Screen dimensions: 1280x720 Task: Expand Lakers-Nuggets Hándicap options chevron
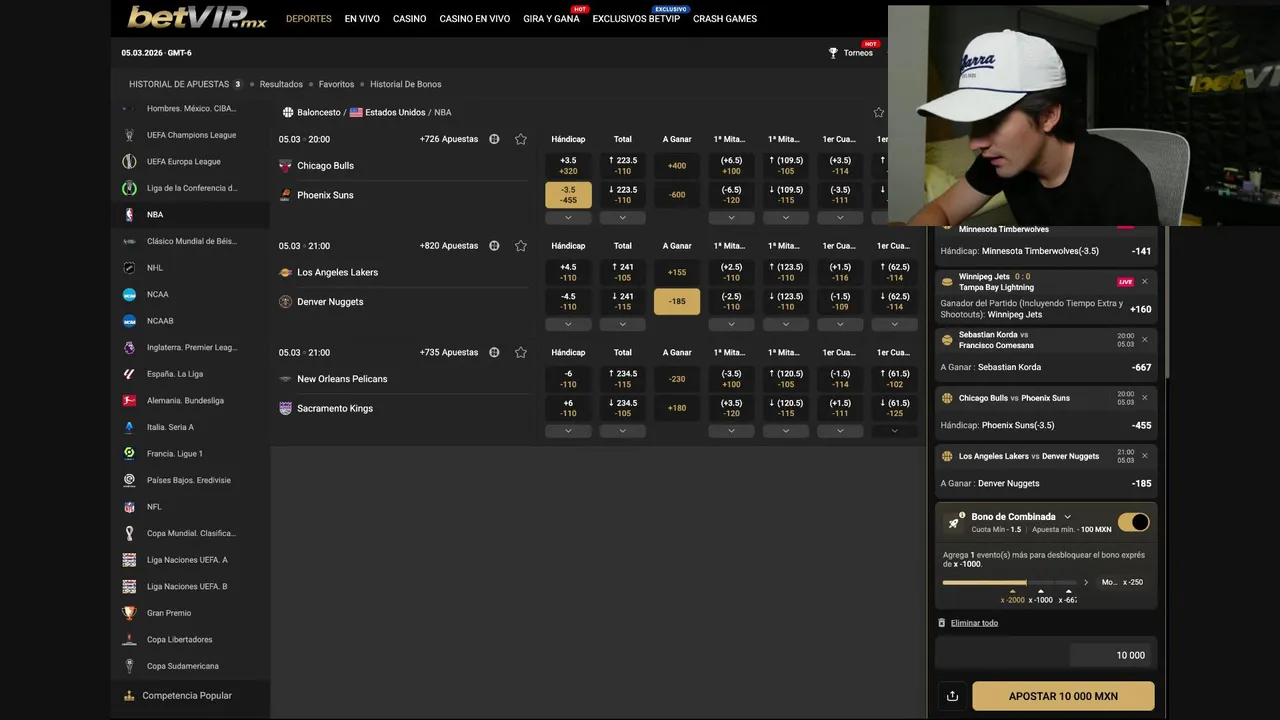[568, 324]
